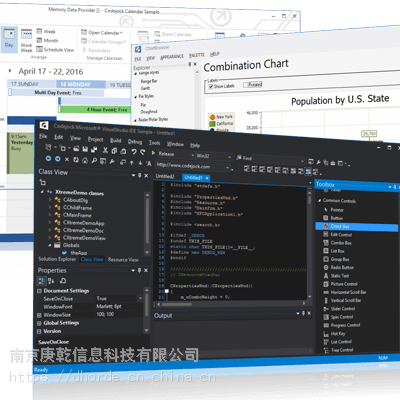Image resolution: width=400 pixels, height=400 pixels.
Task: Pin the Class View pane with pushpin
Action: [139, 175]
